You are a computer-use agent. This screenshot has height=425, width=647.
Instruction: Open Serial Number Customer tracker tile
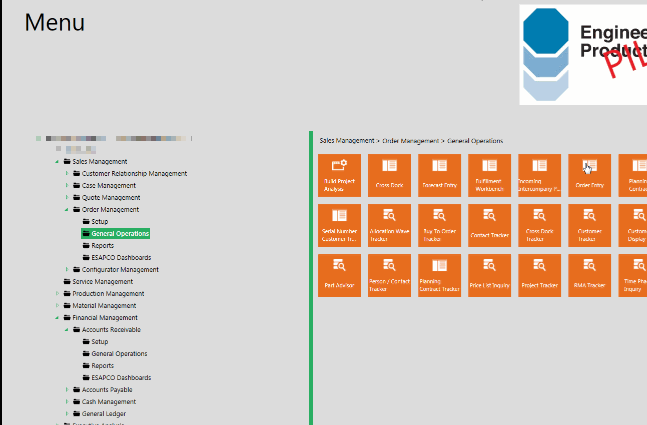point(339,225)
